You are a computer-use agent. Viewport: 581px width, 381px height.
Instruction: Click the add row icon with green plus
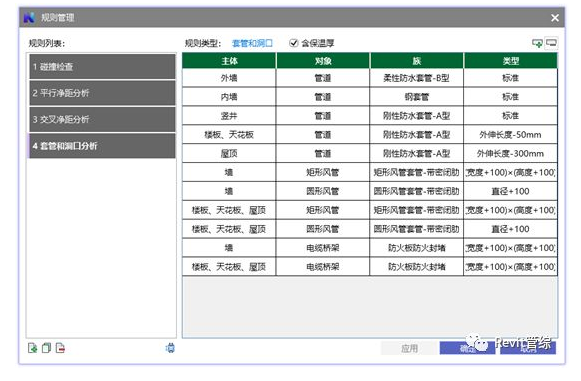(537, 43)
